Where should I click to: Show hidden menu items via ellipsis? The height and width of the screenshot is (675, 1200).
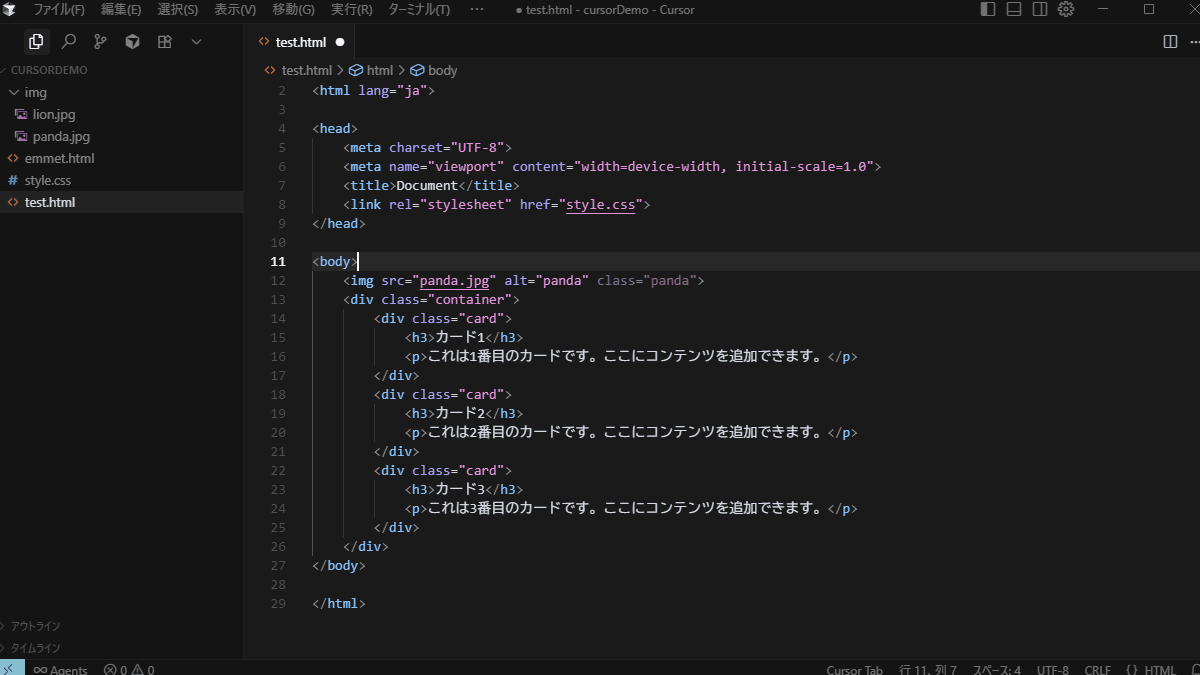tap(476, 9)
